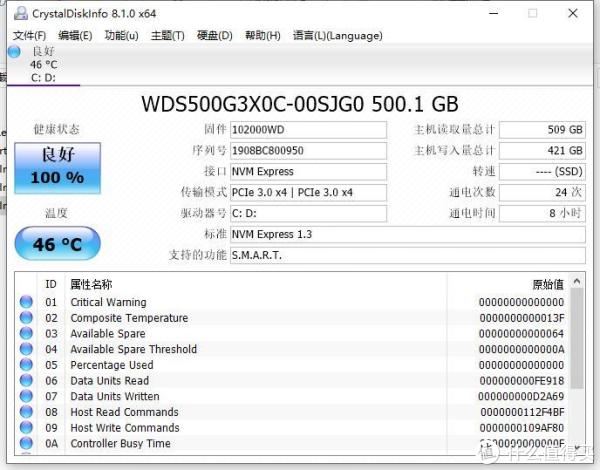Click the 46 °C temperature button
Viewport: 600px width, 470px height.
pos(57,244)
